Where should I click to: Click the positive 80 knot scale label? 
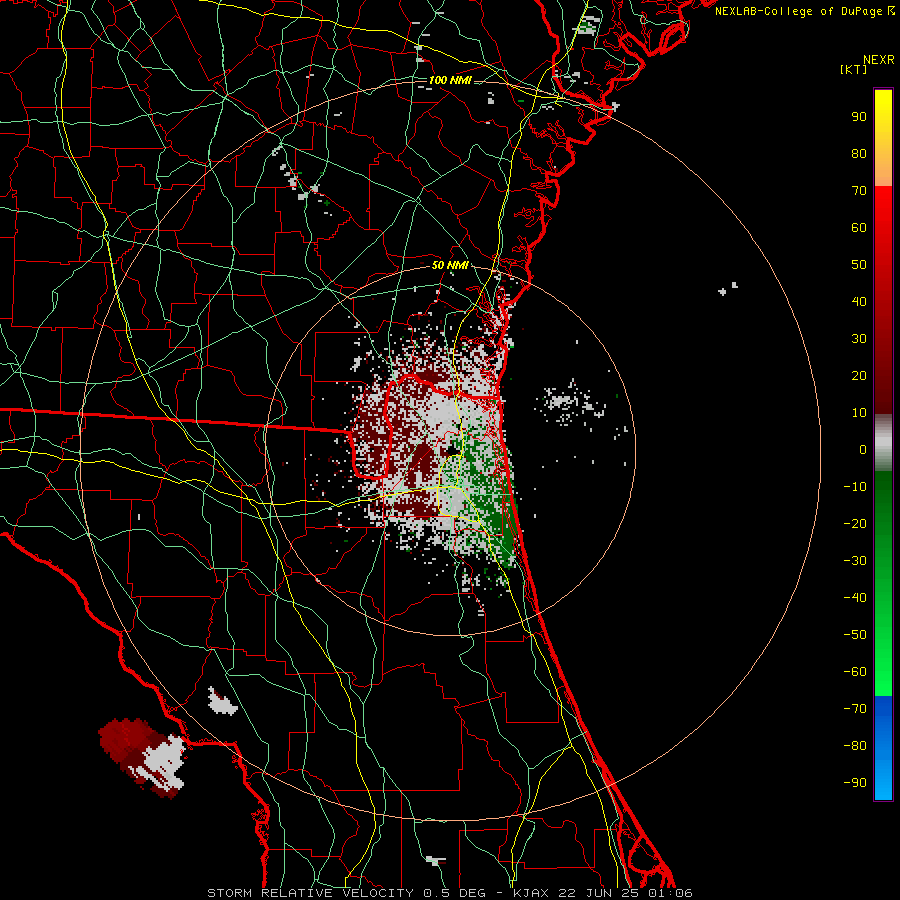[859, 154]
